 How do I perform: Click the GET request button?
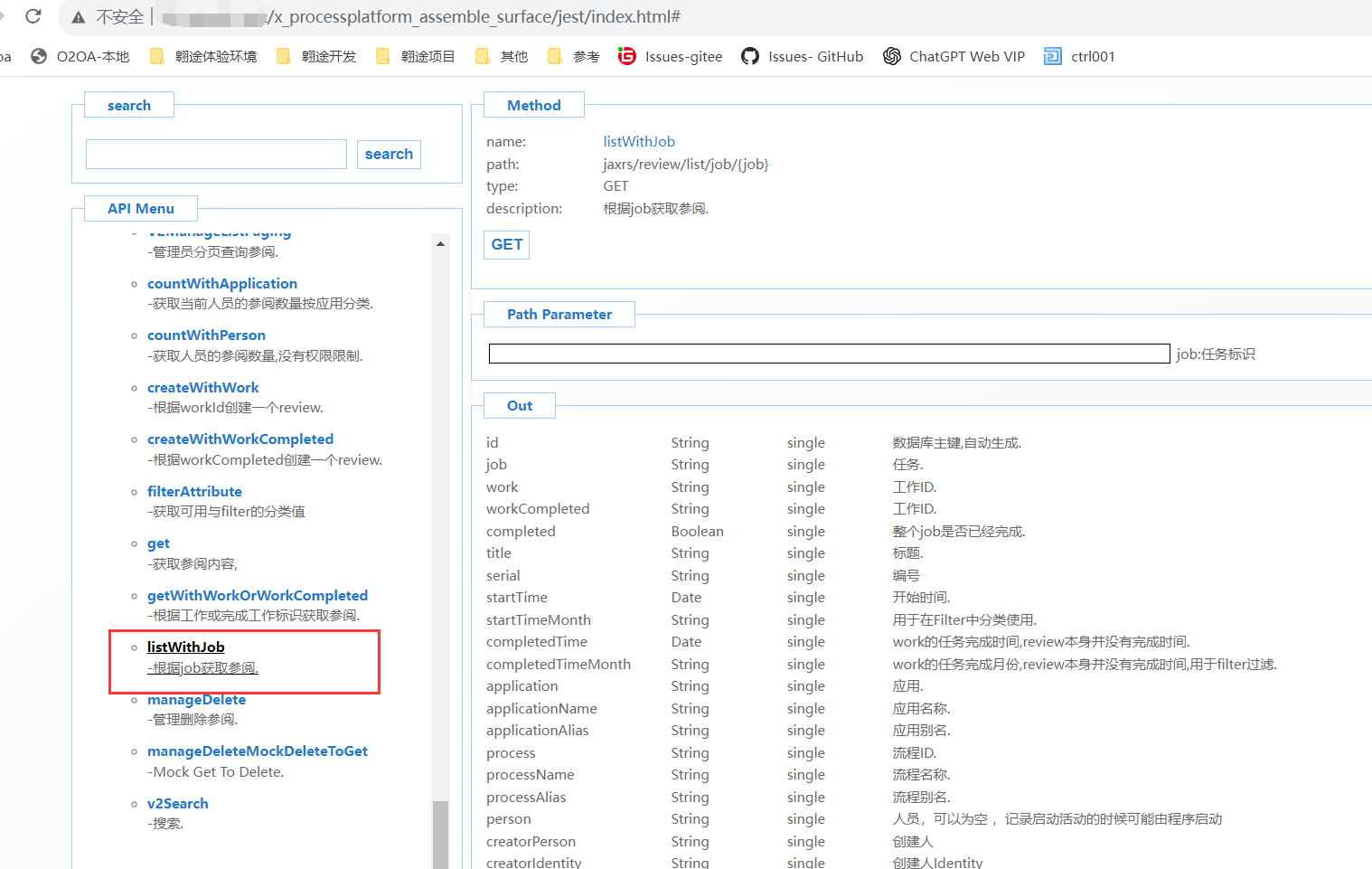tap(506, 245)
